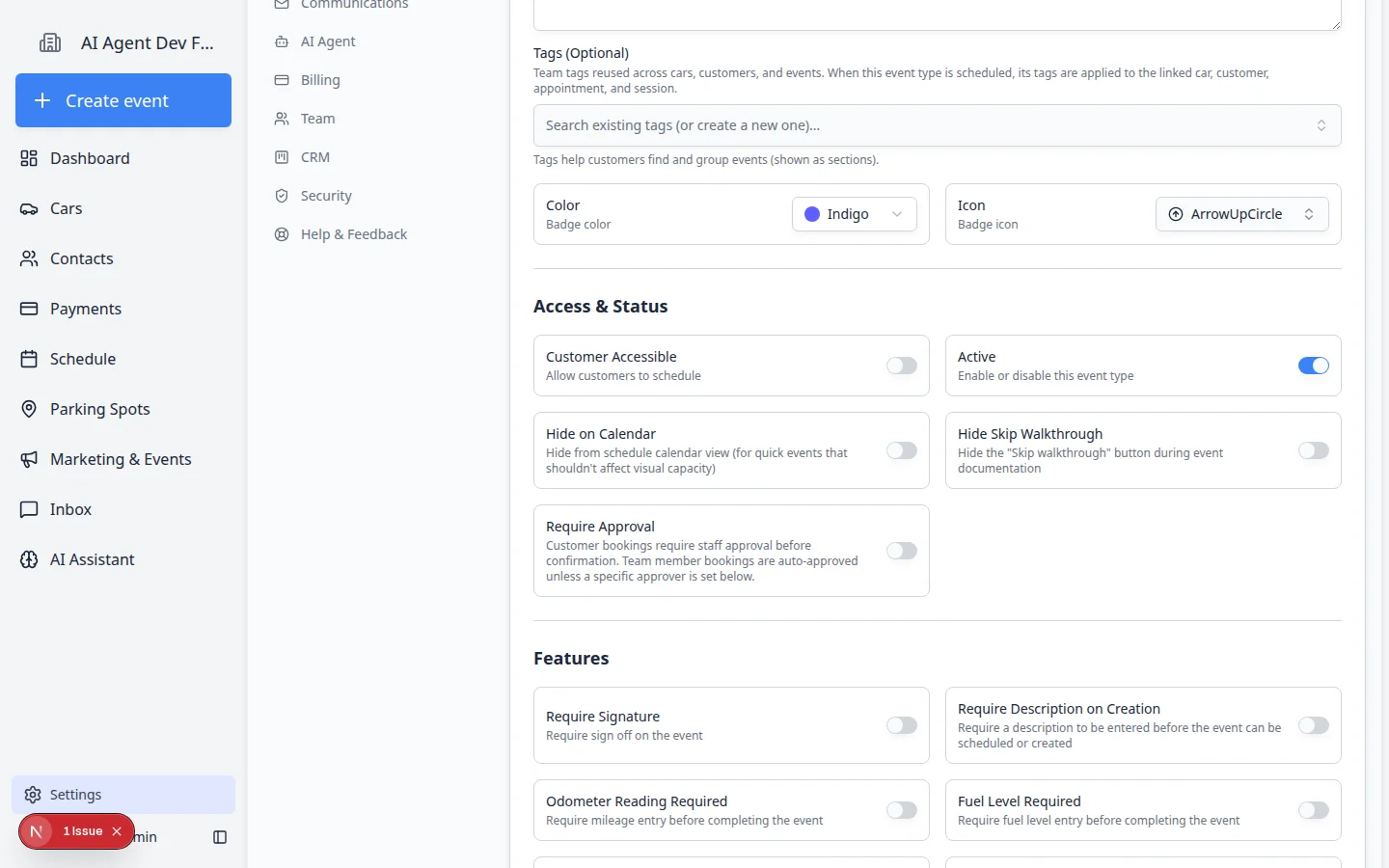Toggle Require Description on Creation switch
Screen dimensions: 1389x868
pyautogui.click(x=1314, y=725)
